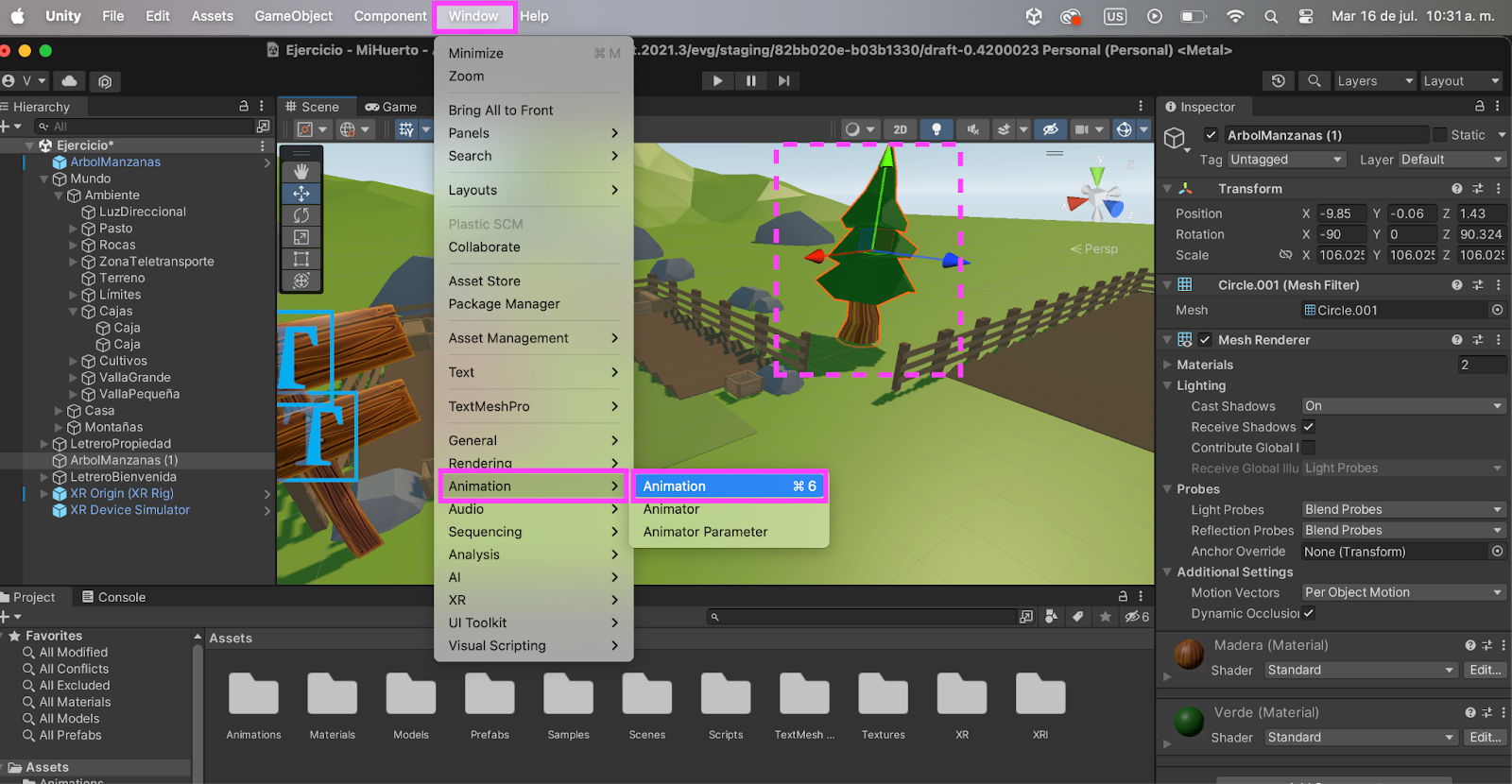Toggle Dynamic Occlusion checkbox
Screen dimensions: 1512x784
click(1309, 613)
